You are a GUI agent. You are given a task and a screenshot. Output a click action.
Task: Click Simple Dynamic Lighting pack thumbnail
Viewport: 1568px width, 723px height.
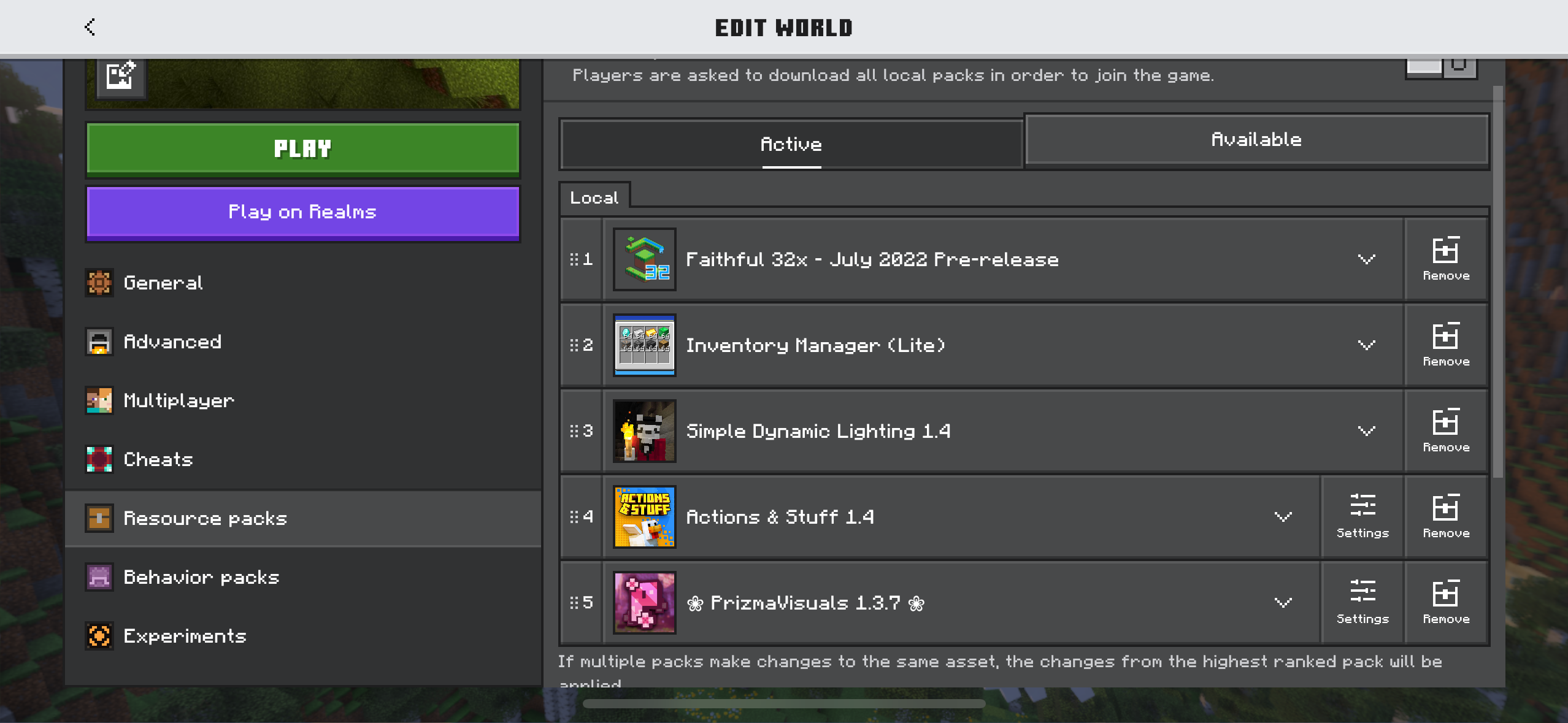point(644,430)
